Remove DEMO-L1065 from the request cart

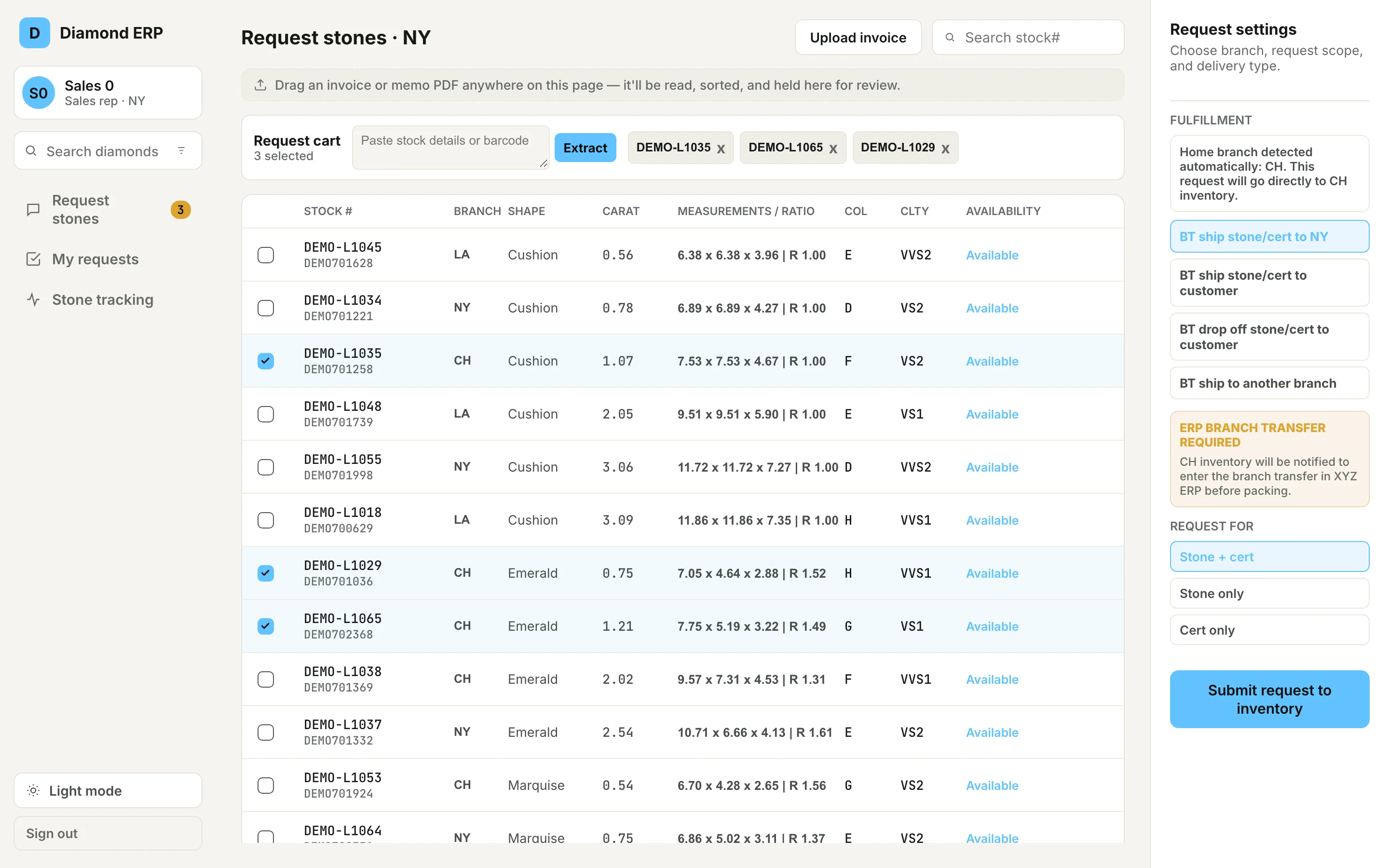coord(833,149)
